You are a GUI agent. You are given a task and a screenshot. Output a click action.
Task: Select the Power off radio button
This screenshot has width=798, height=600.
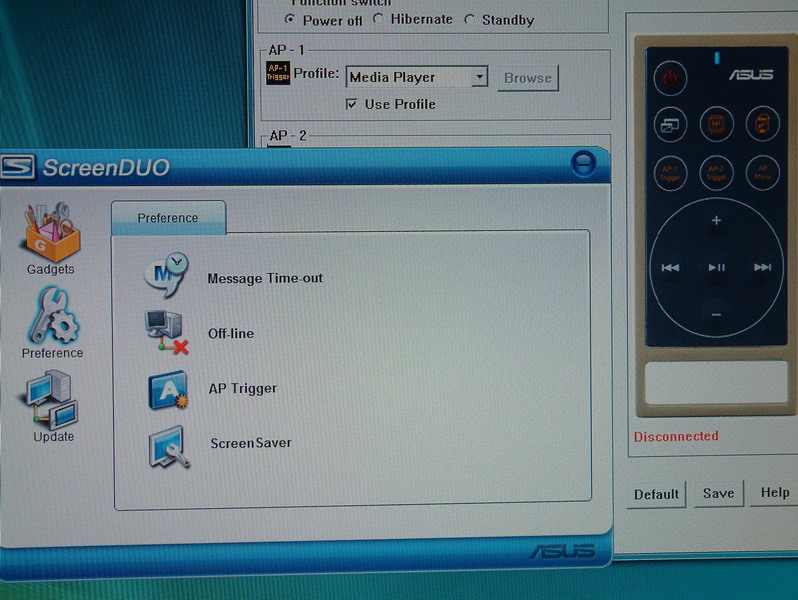[x=290, y=19]
